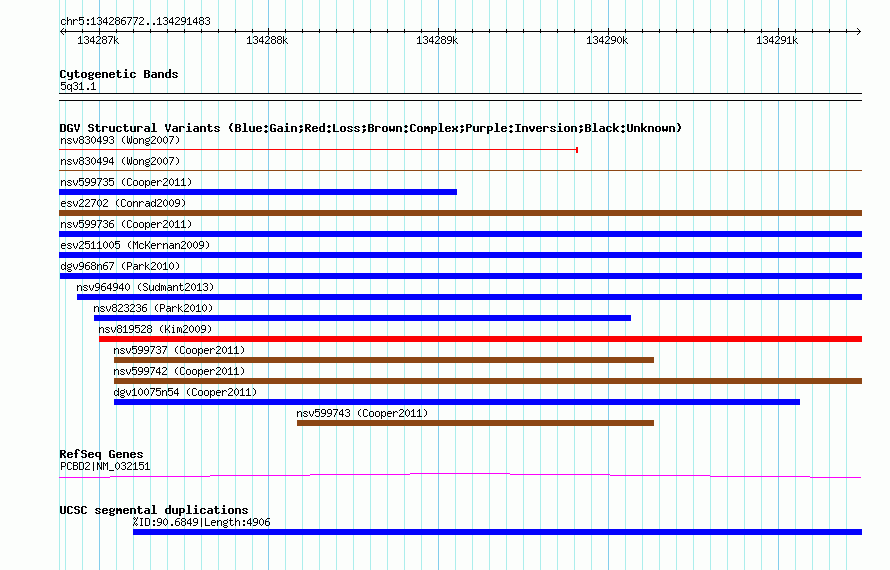Click the dgv10075n54 (Cooper2011) label
This screenshot has width=890, height=570.
coord(185,392)
